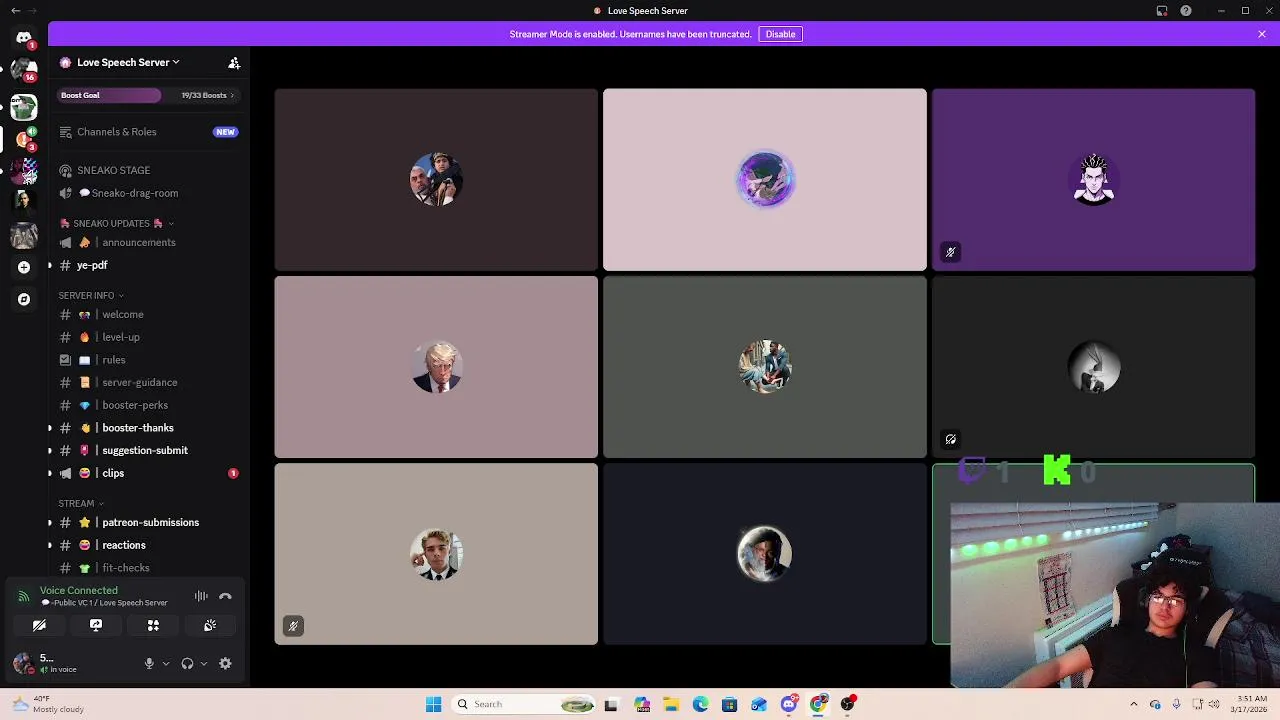Open the weather widget showing Mostly cloudy
This screenshot has height=720, width=1280.
coord(50,704)
